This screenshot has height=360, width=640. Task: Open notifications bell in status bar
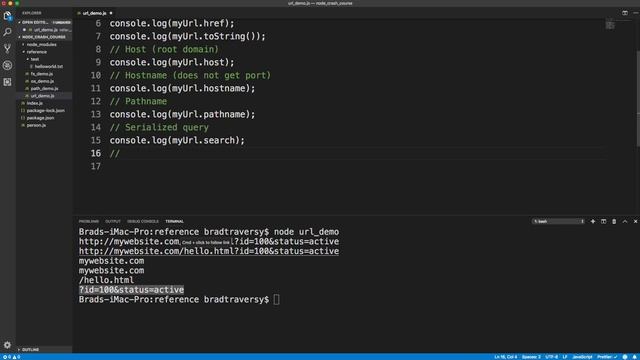(x=635, y=357)
